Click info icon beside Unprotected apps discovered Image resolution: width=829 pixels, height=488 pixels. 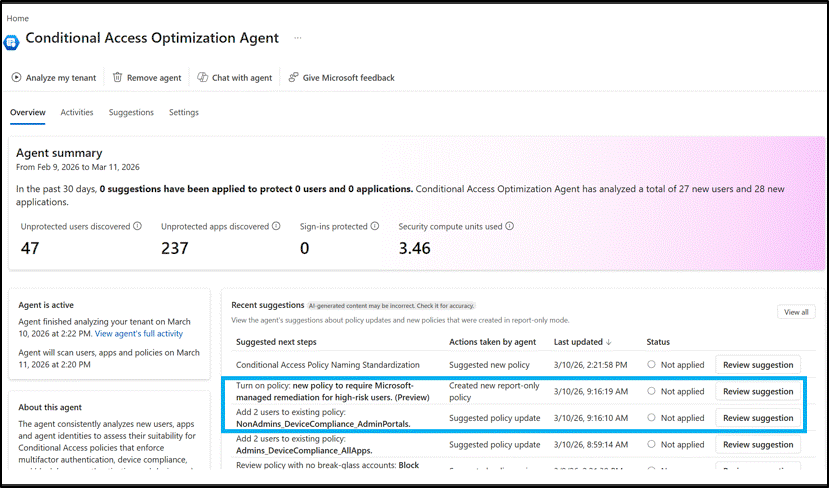click(x=277, y=226)
